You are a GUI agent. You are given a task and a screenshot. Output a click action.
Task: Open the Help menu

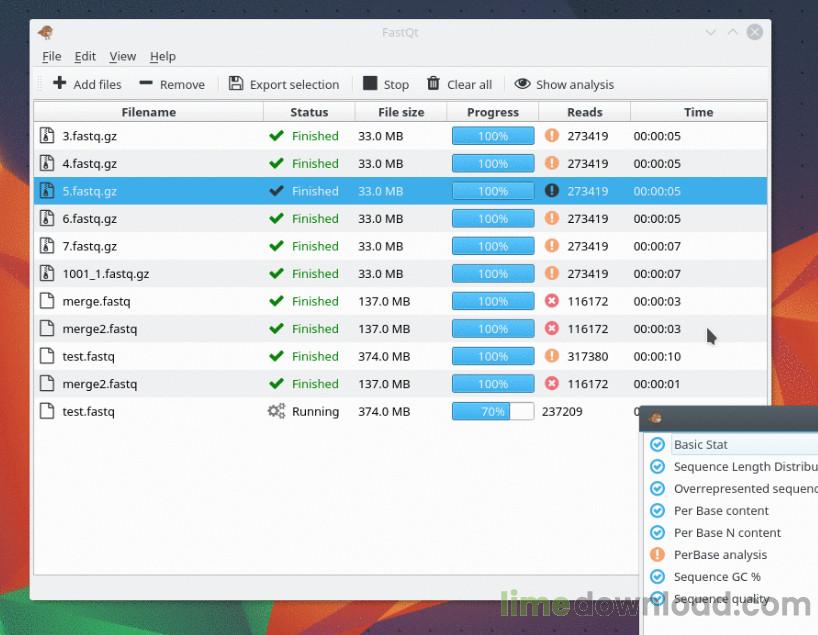point(163,56)
